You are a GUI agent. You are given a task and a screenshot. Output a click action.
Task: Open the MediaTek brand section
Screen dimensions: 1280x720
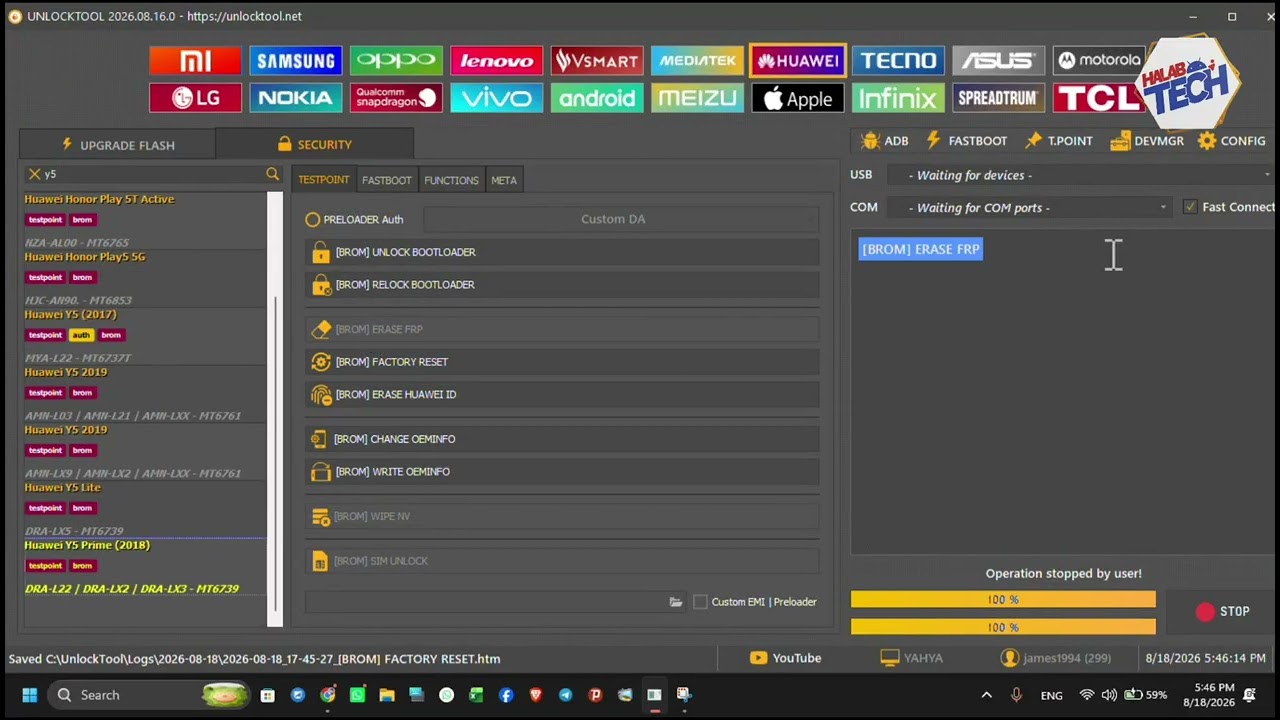pos(698,60)
